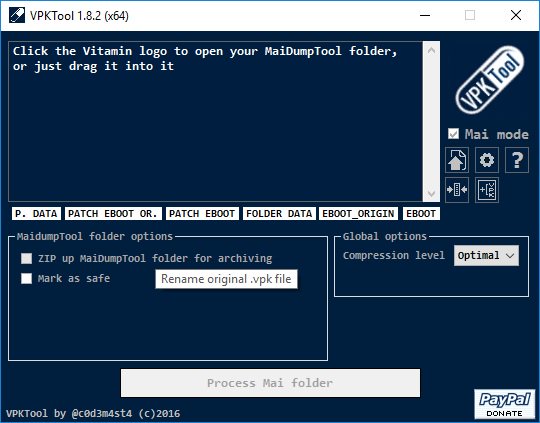Open the Compression level Optimal dropdown

click(486, 256)
